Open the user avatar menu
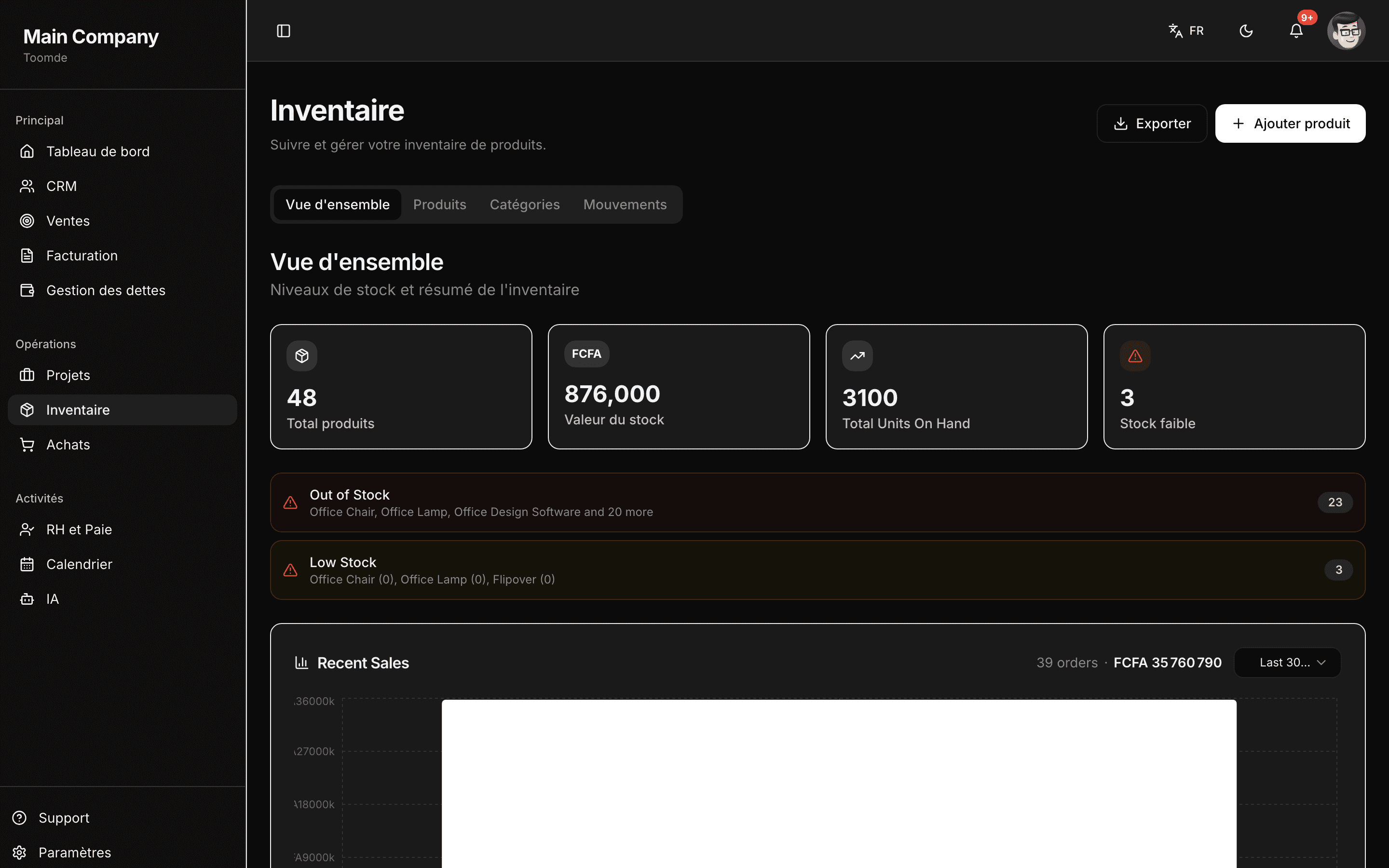Viewport: 1389px width, 868px height. (x=1346, y=30)
